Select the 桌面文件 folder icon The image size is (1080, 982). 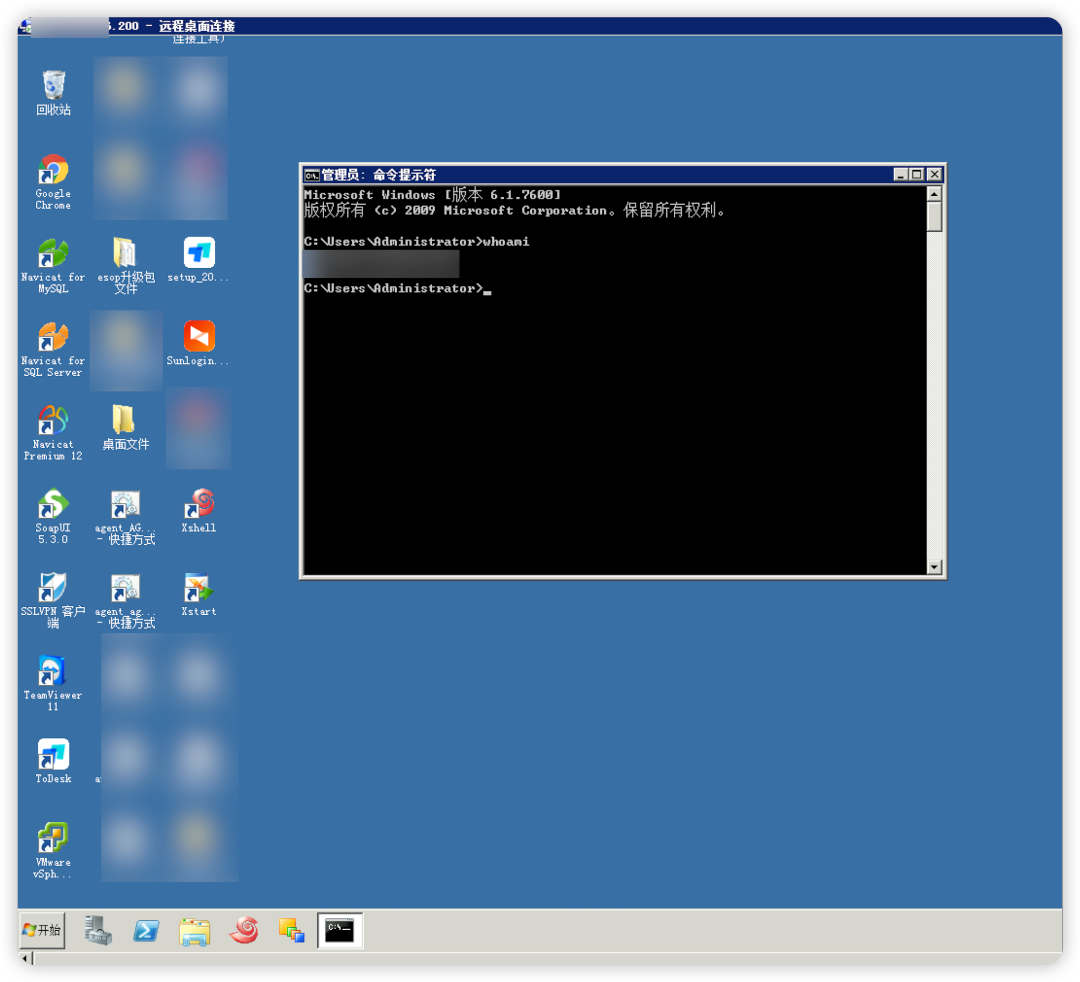click(x=125, y=428)
